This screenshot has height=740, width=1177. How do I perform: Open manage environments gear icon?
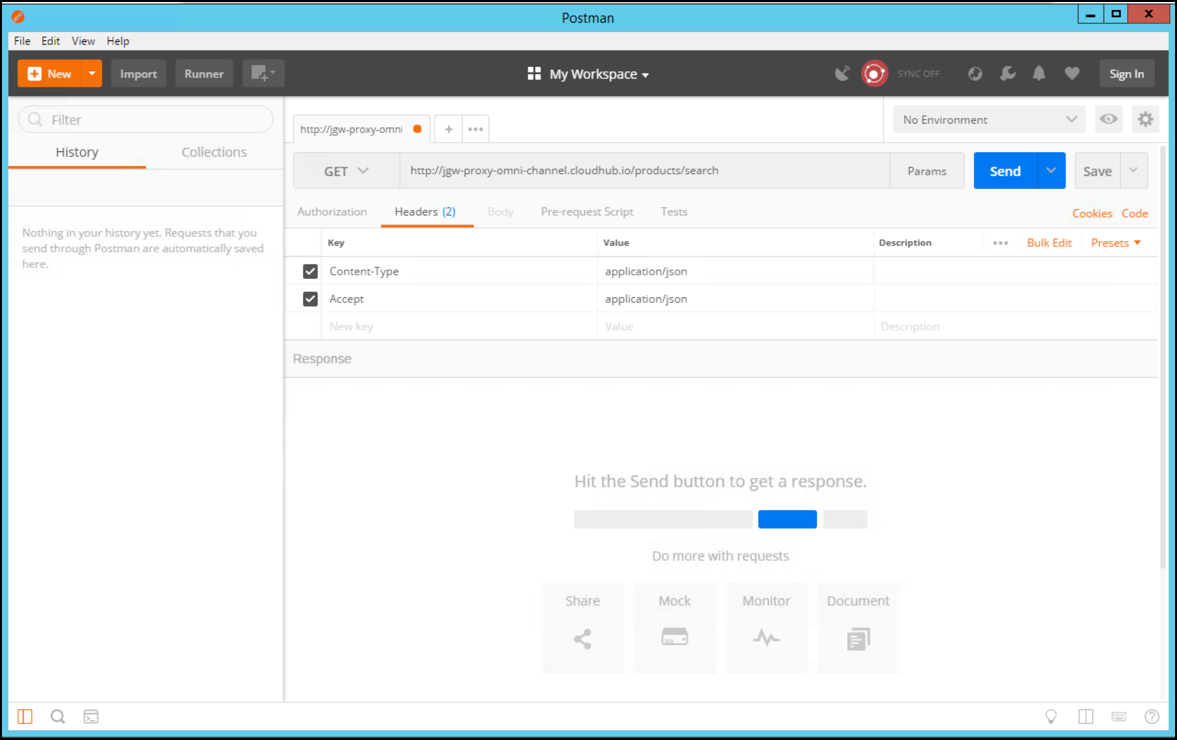pos(1145,119)
